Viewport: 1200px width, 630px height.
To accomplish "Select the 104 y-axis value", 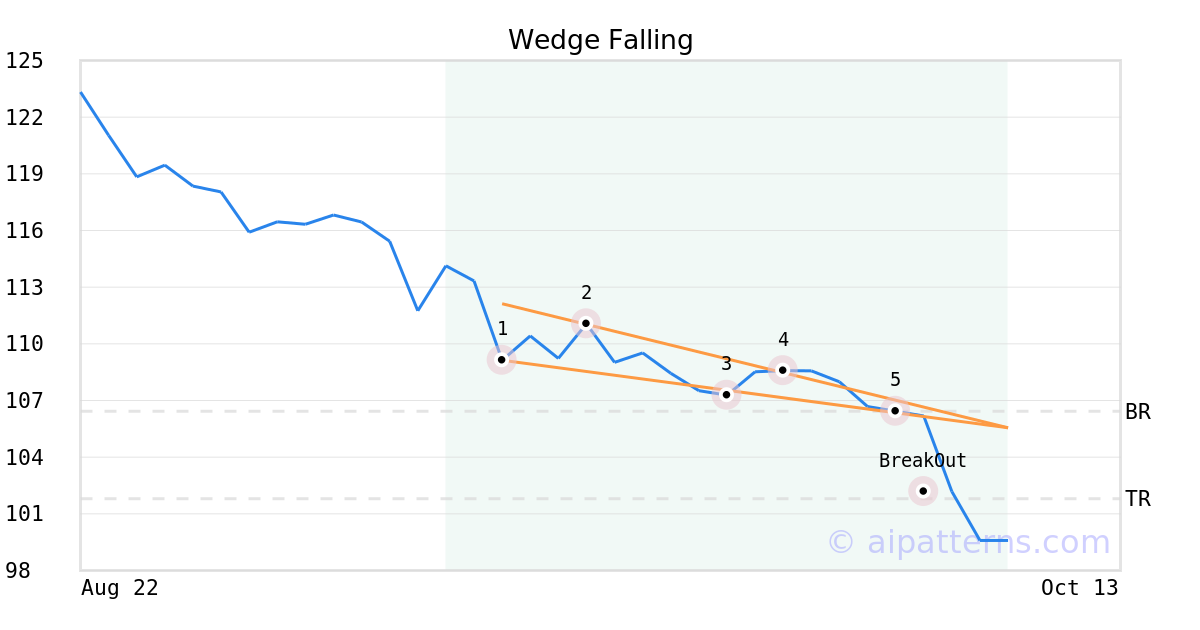I will (x=24, y=458).
